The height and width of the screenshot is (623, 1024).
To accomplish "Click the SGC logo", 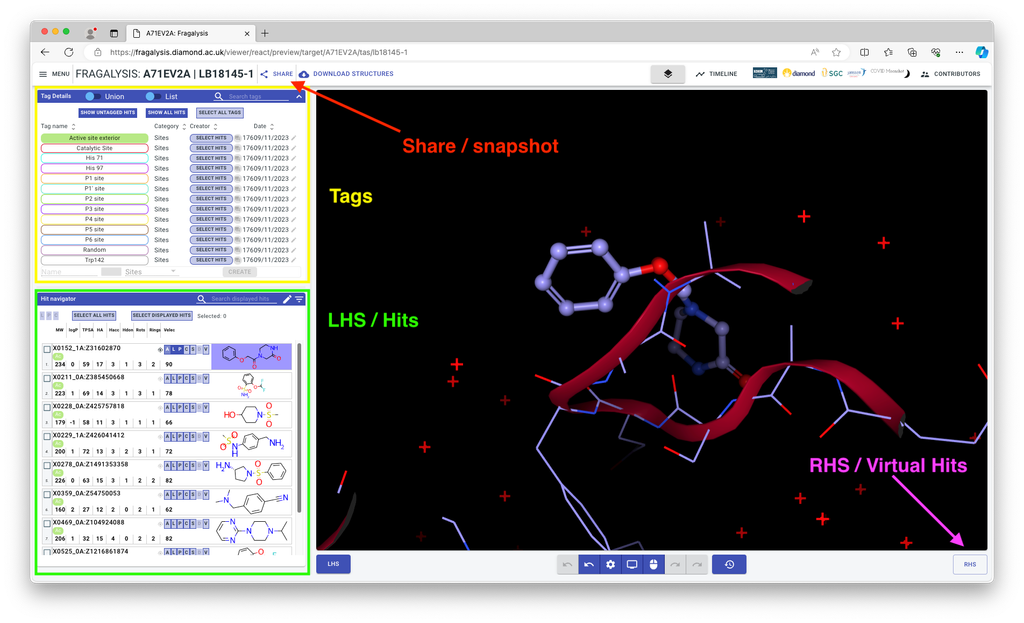I will [x=832, y=73].
